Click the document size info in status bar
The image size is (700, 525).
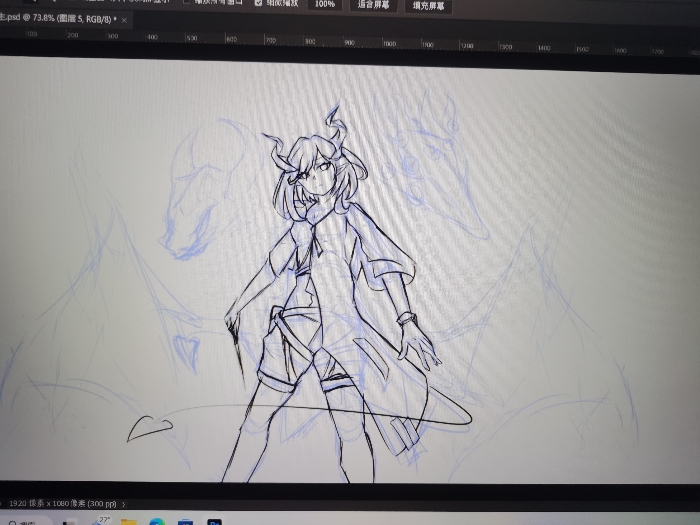pos(60,503)
